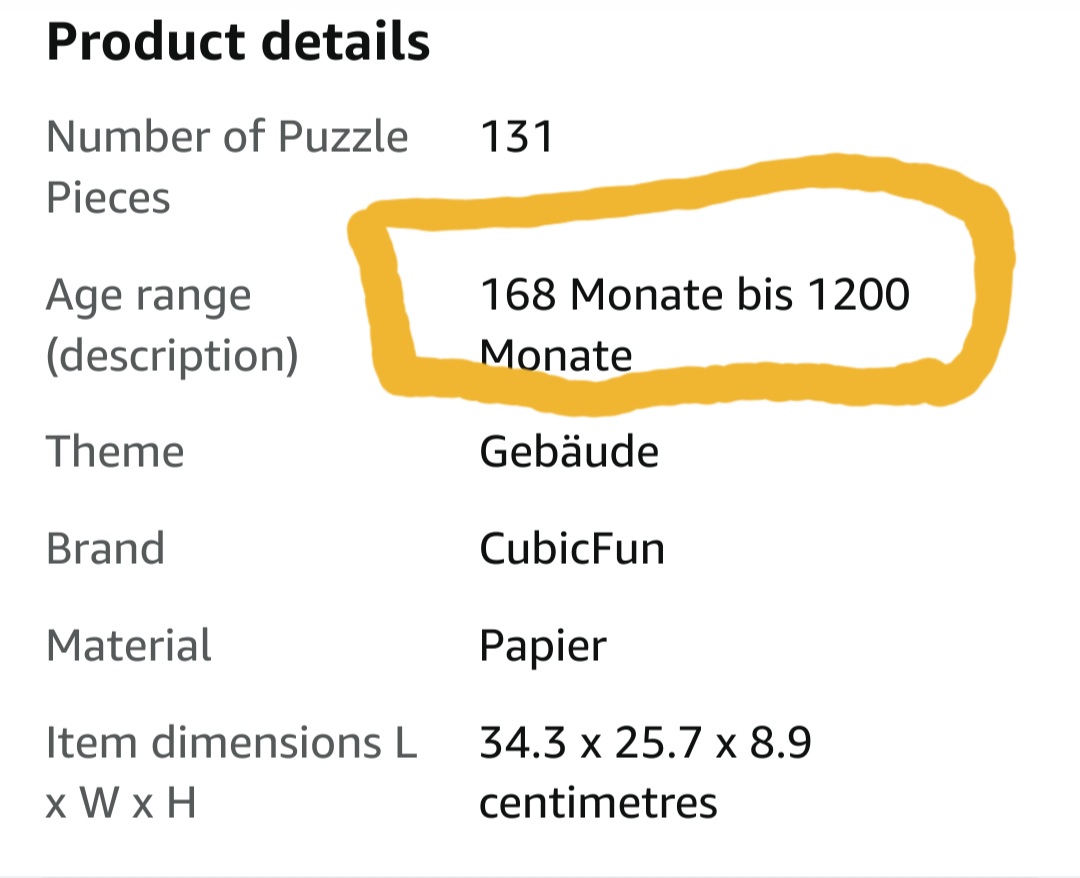
Task: Click the word "bis" in age range
Action: pyautogui.click(x=763, y=295)
